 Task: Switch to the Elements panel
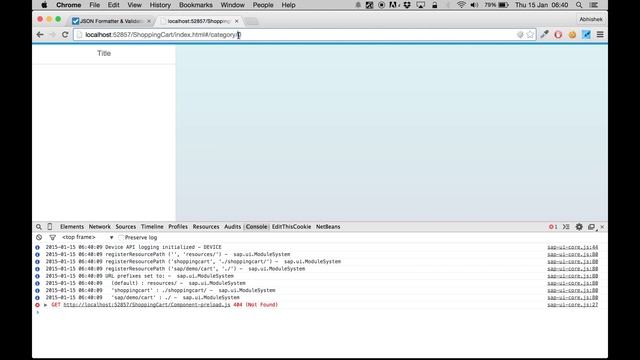(72, 227)
